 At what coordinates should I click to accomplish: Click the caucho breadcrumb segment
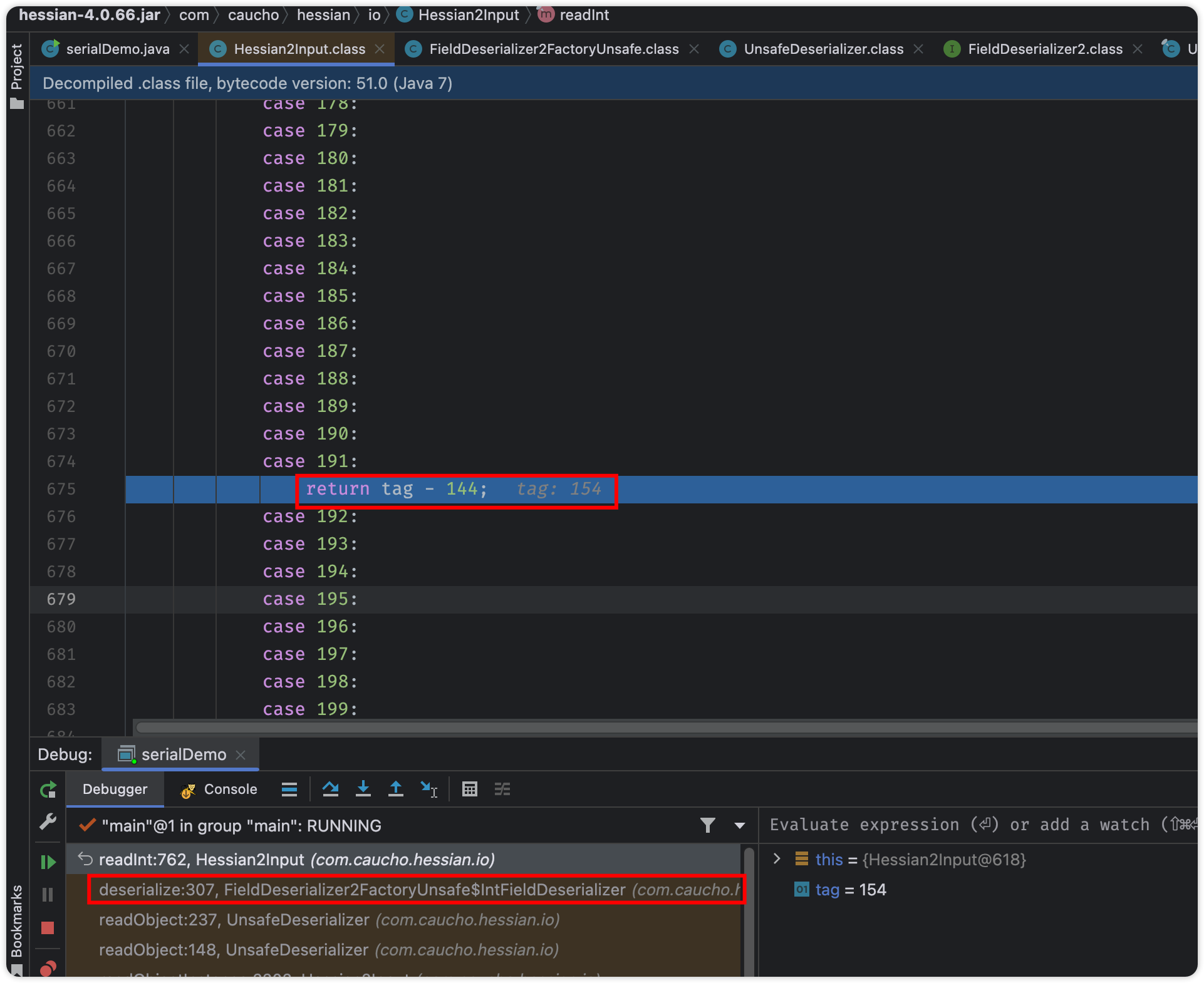coord(253,15)
